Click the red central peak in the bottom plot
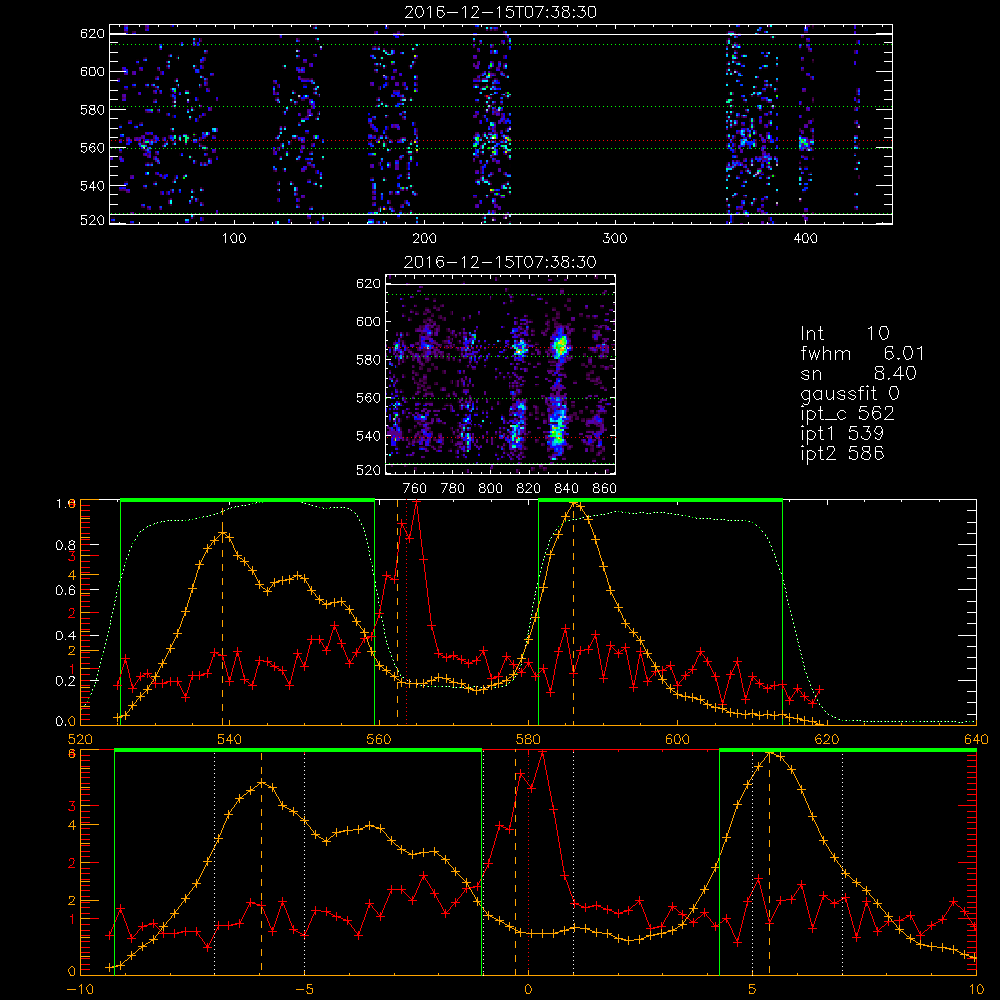Screen dimensions: 1000x1000 point(542,753)
